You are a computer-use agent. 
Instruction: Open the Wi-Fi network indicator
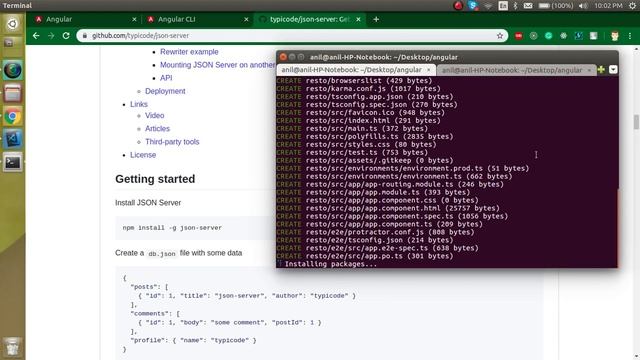pyautogui.click(x=488, y=6)
